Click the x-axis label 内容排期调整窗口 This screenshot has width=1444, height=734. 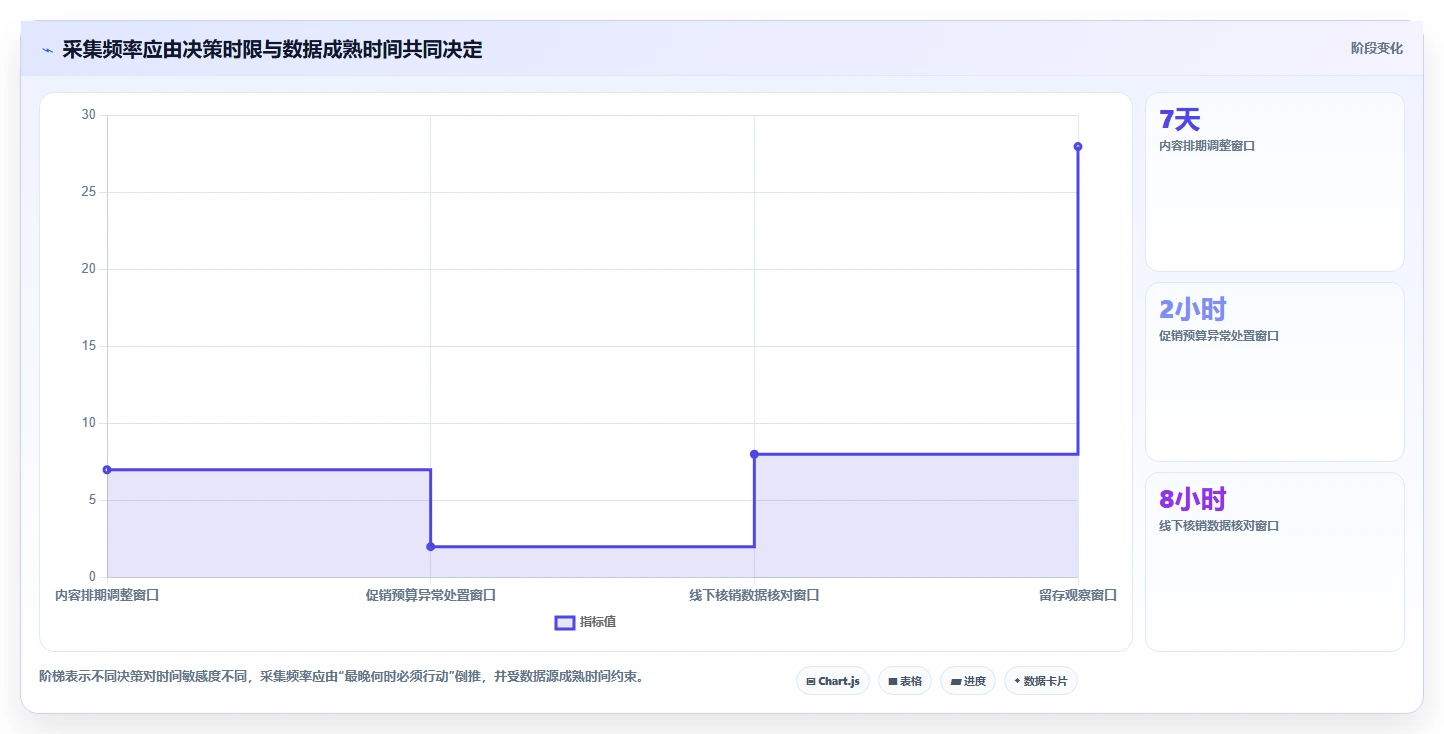coord(107,595)
